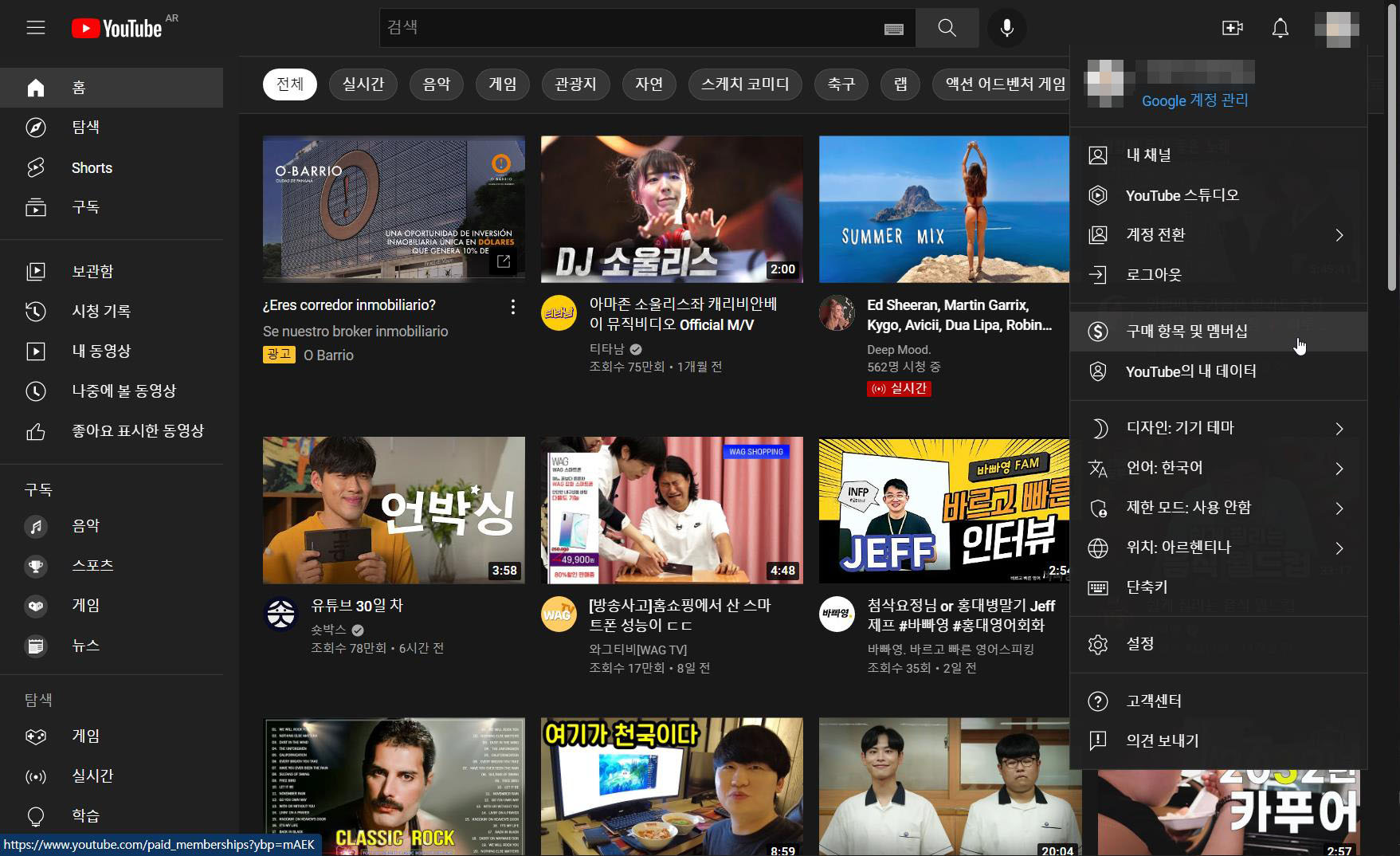Open 실시간 in sidebar explore section
Image resolution: width=1400 pixels, height=856 pixels.
point(112,776)
